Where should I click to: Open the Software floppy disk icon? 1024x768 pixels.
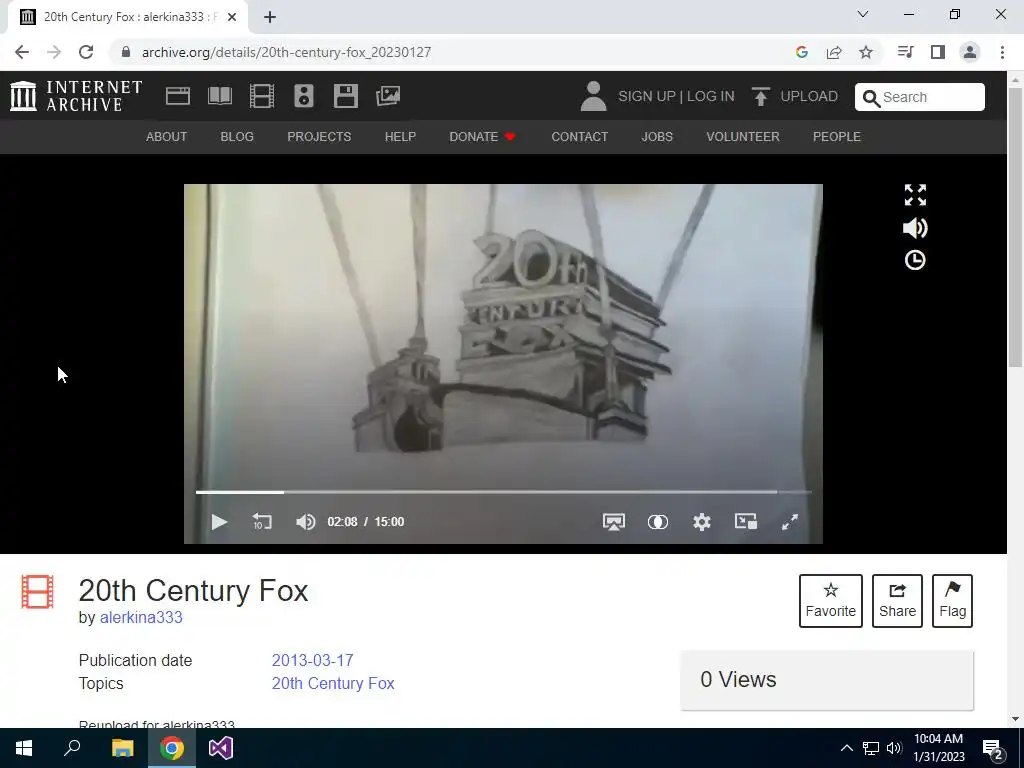pyautogui.click(x=345, y=96)
